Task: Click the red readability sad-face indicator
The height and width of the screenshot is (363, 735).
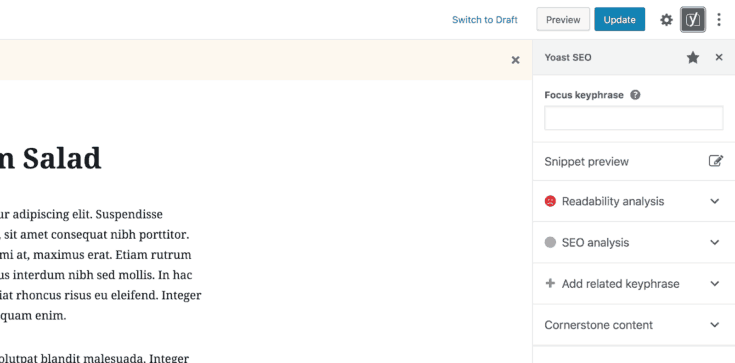Action: coord(550,201)
